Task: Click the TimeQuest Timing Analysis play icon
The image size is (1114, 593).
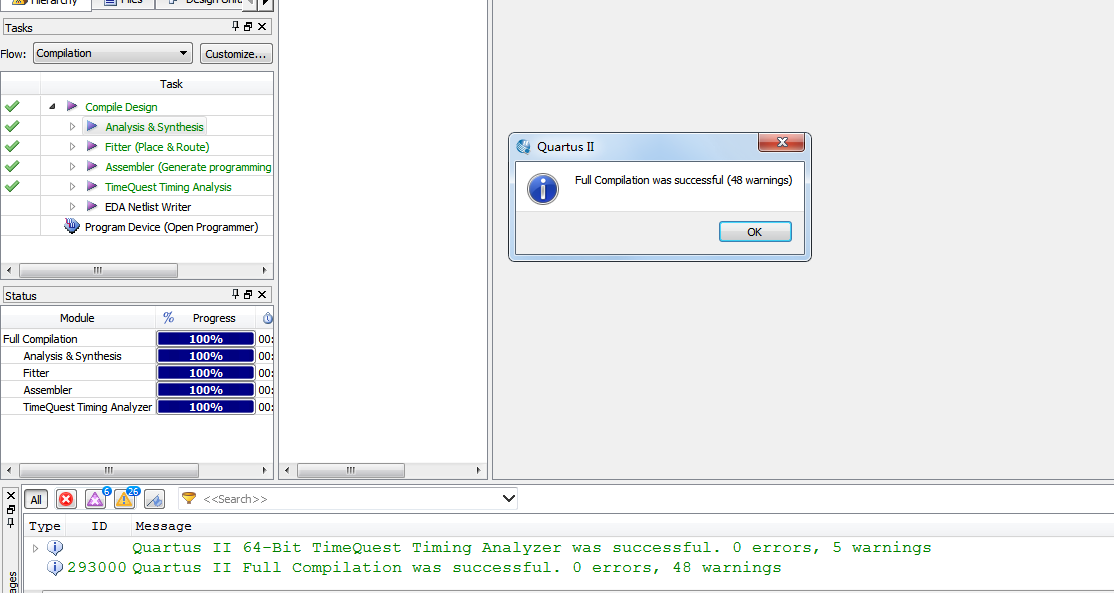Action: [x=92, y=185]
